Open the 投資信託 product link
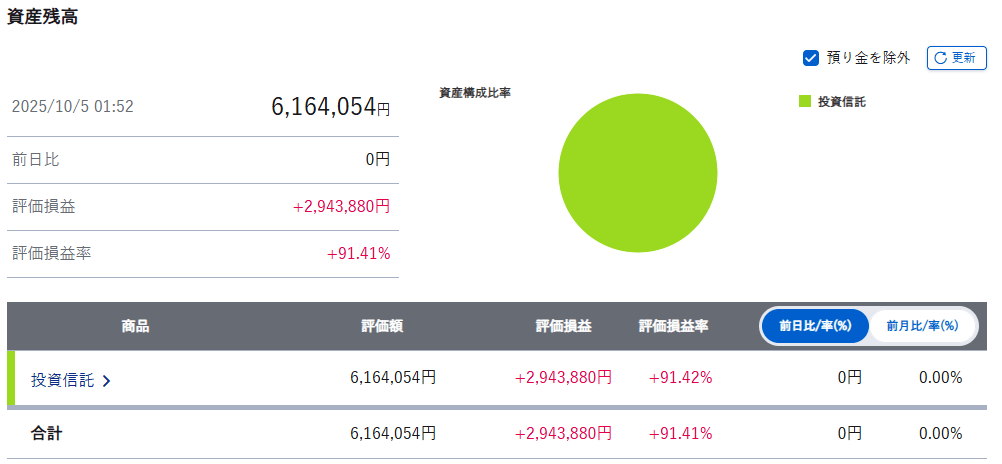The image size is (1002, 464). (x=62, y=380)
